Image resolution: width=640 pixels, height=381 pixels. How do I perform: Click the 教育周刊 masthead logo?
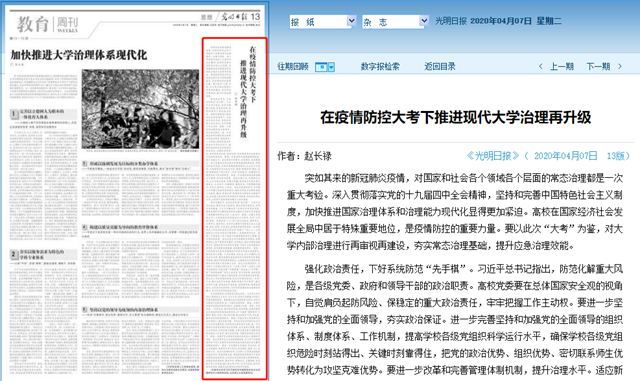[x=47, y=25]
